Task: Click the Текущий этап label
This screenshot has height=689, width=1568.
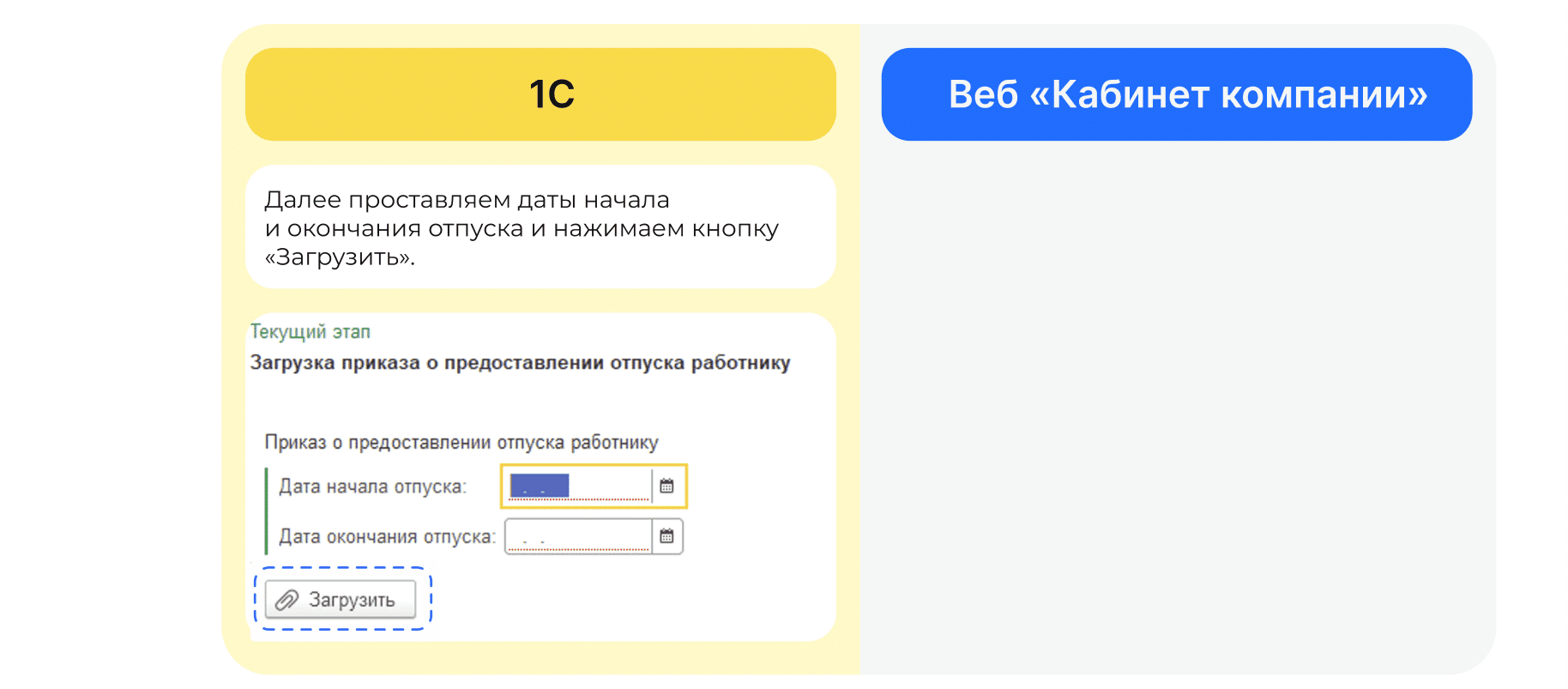Action: click(x=311, y=331)
